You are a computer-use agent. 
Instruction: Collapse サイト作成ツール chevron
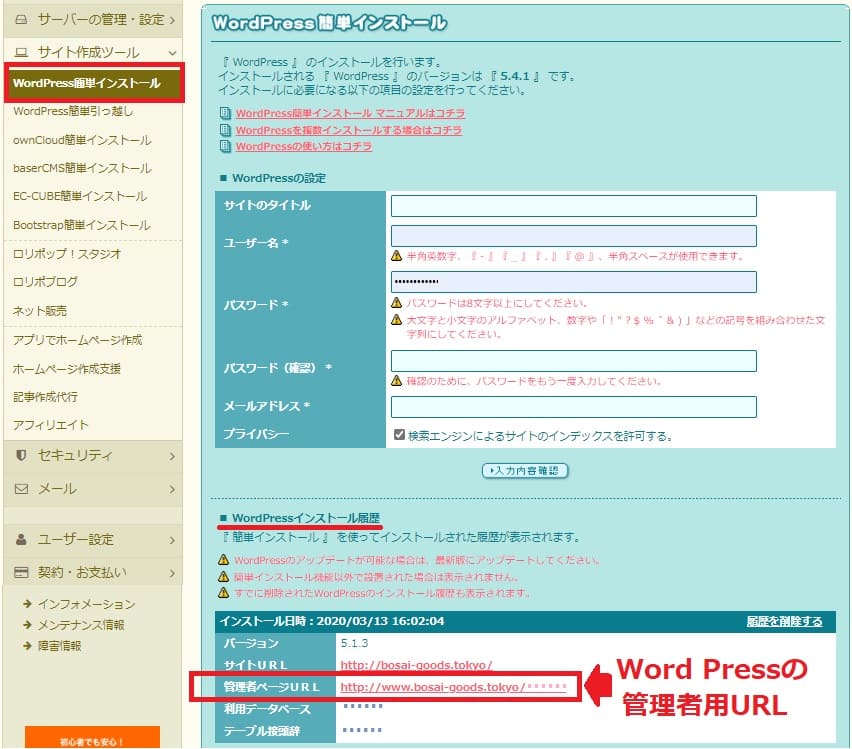tap(172, 53)
